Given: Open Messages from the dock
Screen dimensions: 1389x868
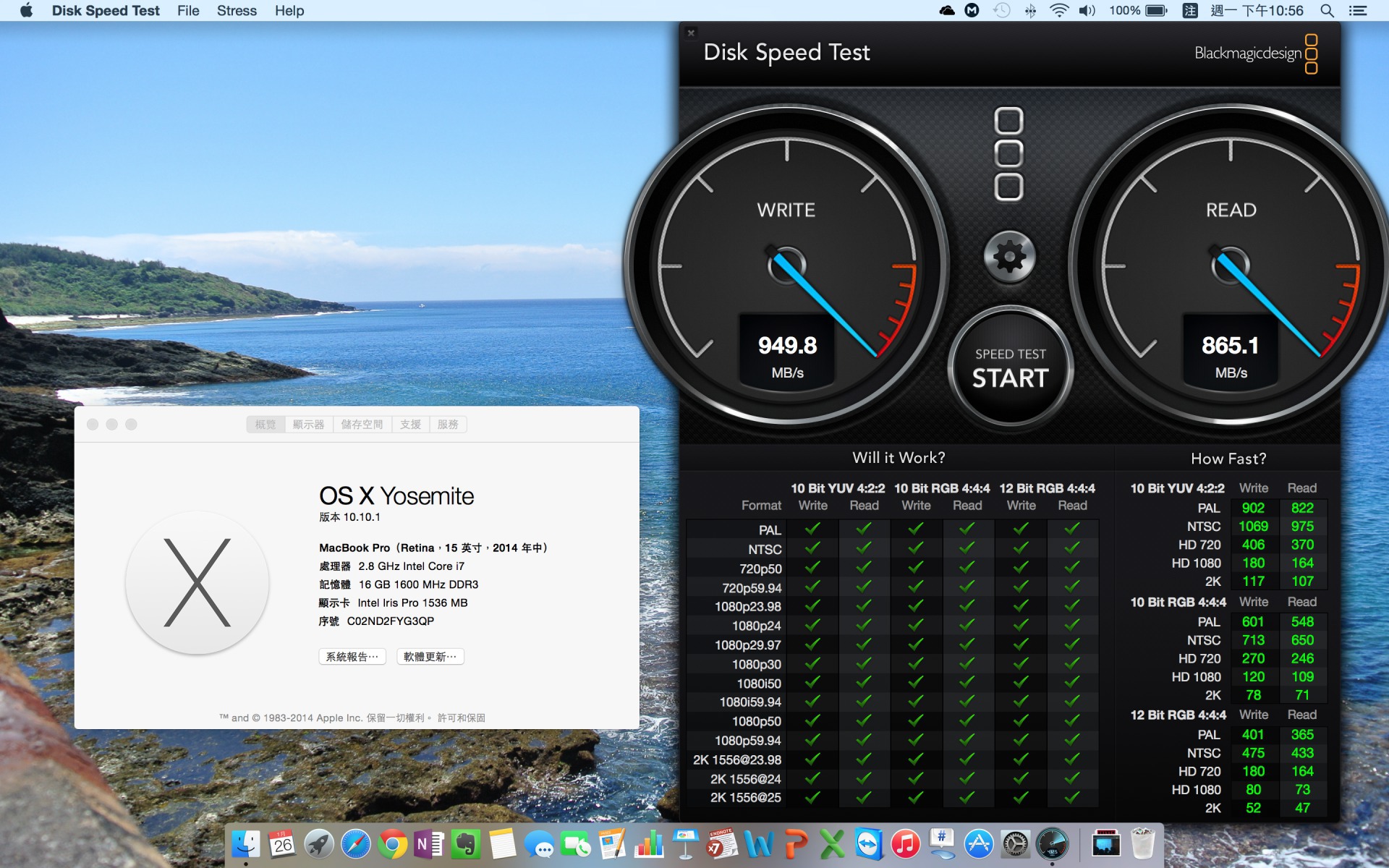Looking at the screenshot, I should click(539, 843).
